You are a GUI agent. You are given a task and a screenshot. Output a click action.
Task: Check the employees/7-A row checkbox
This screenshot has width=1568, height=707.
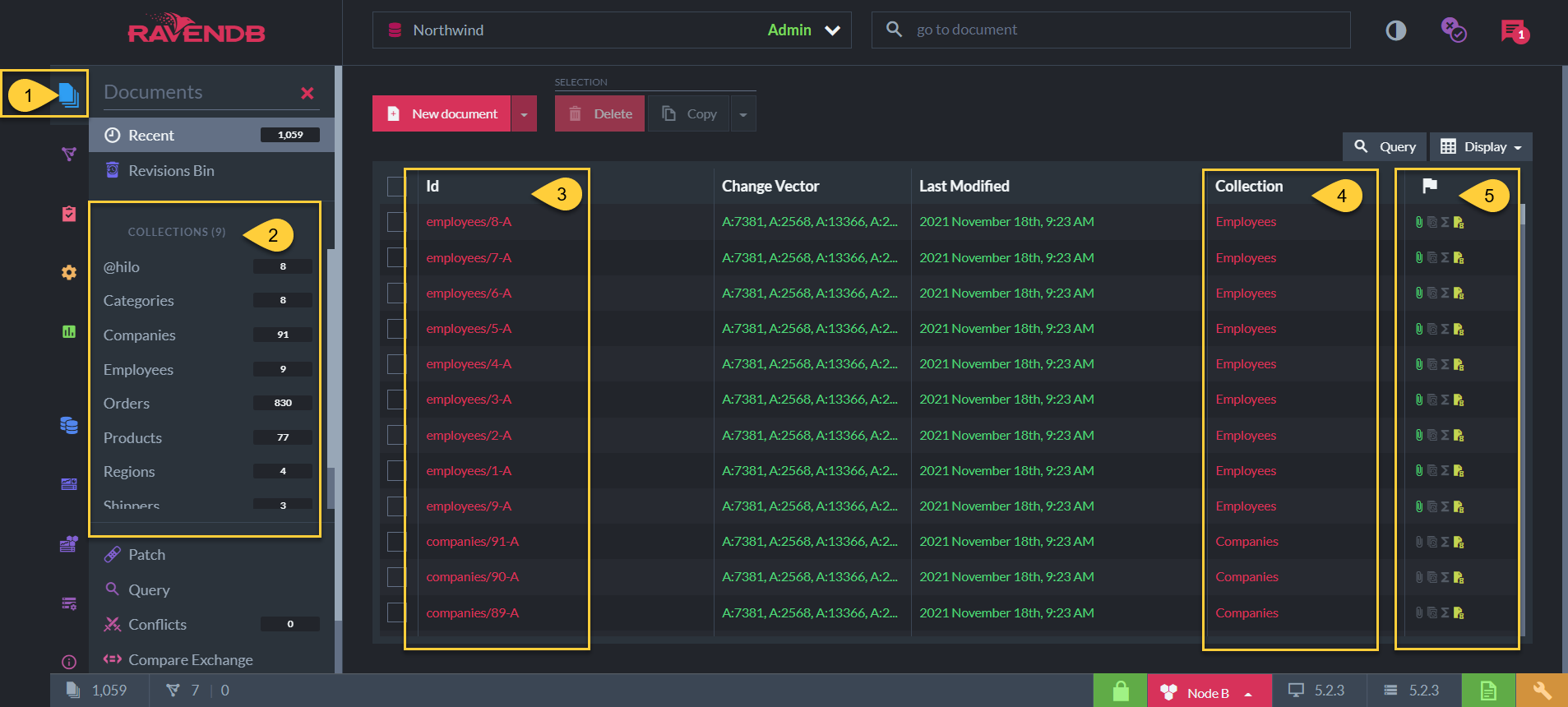coord(396,257)
